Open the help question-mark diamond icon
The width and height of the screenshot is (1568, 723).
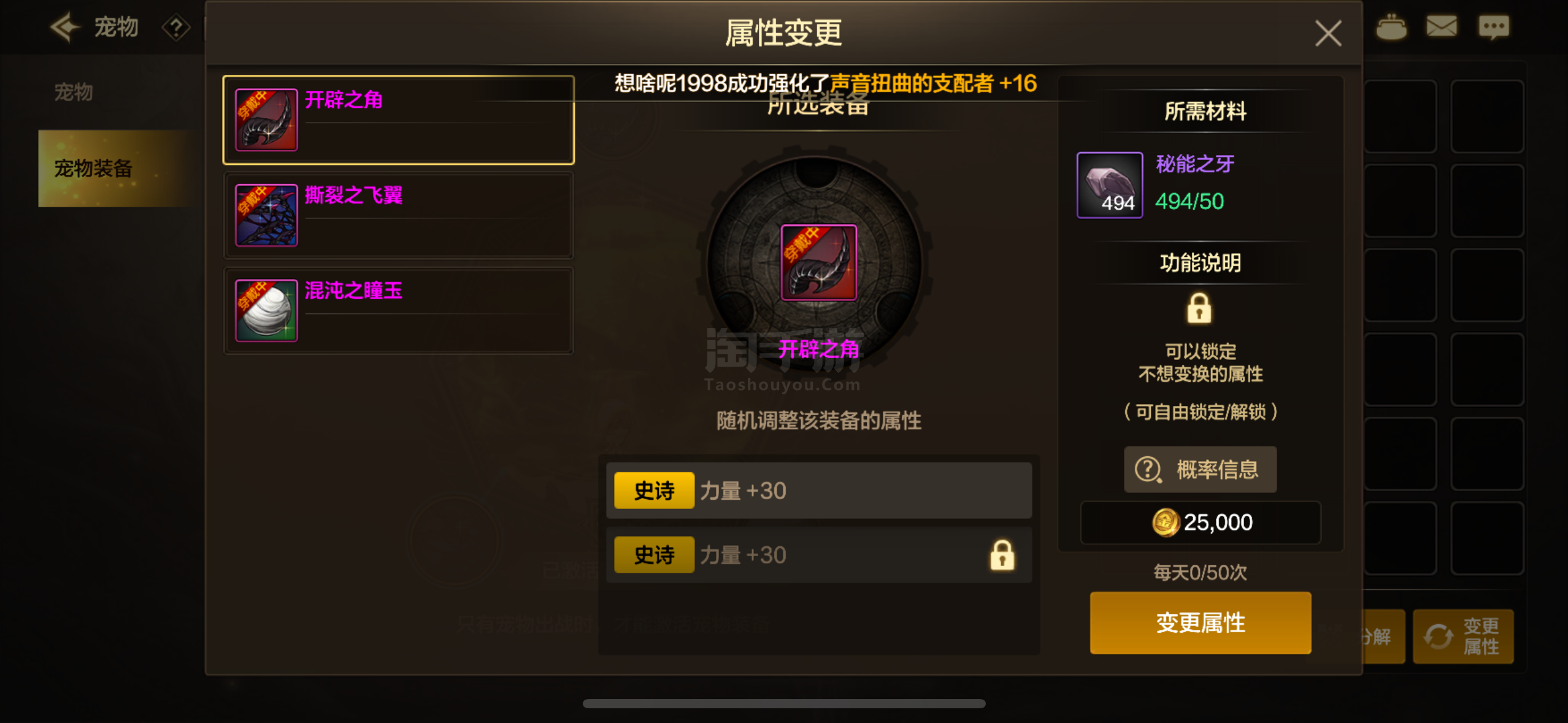click(x=176, y=28)
